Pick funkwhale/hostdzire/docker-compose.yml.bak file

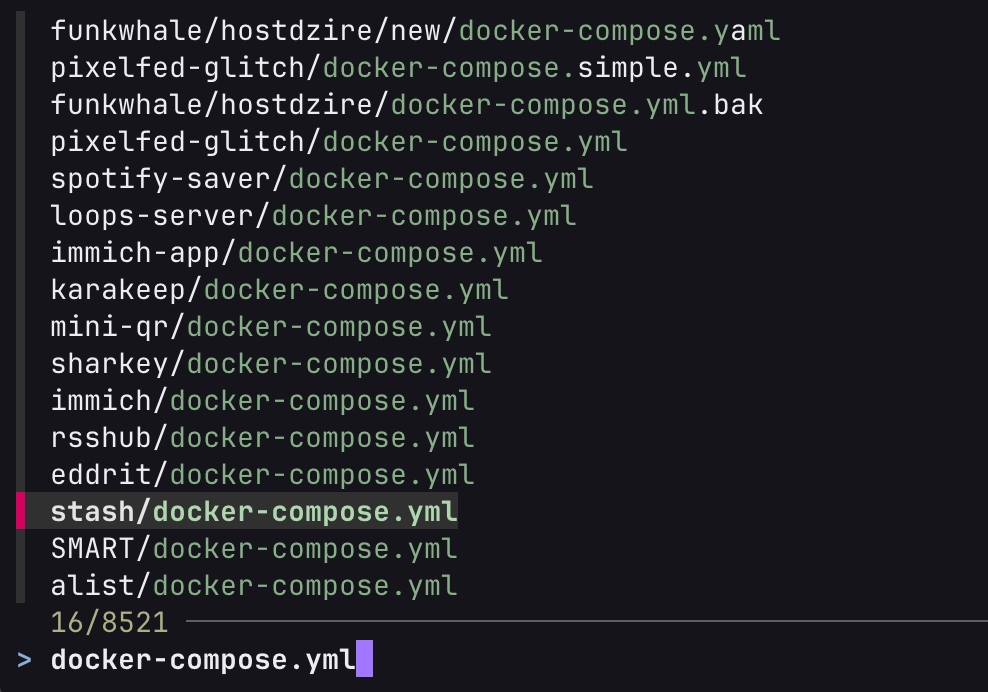(406, 105)
